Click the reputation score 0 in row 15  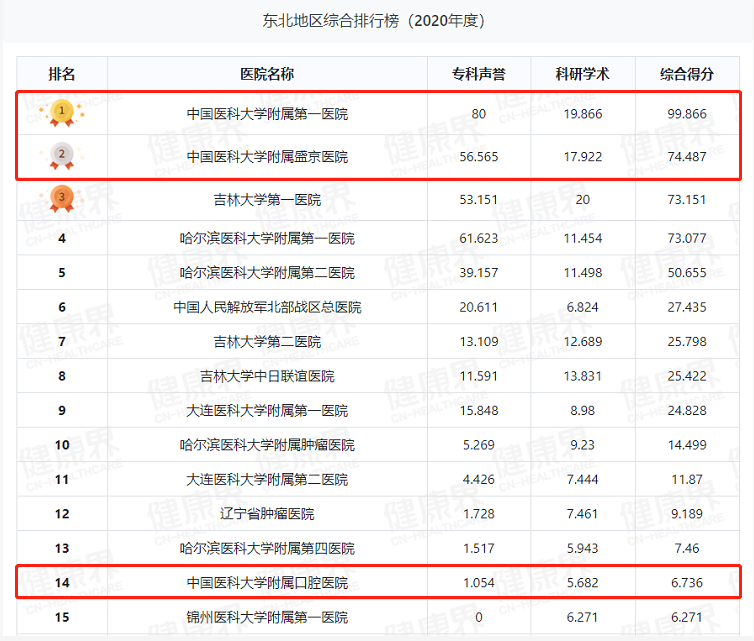point(478,617)
